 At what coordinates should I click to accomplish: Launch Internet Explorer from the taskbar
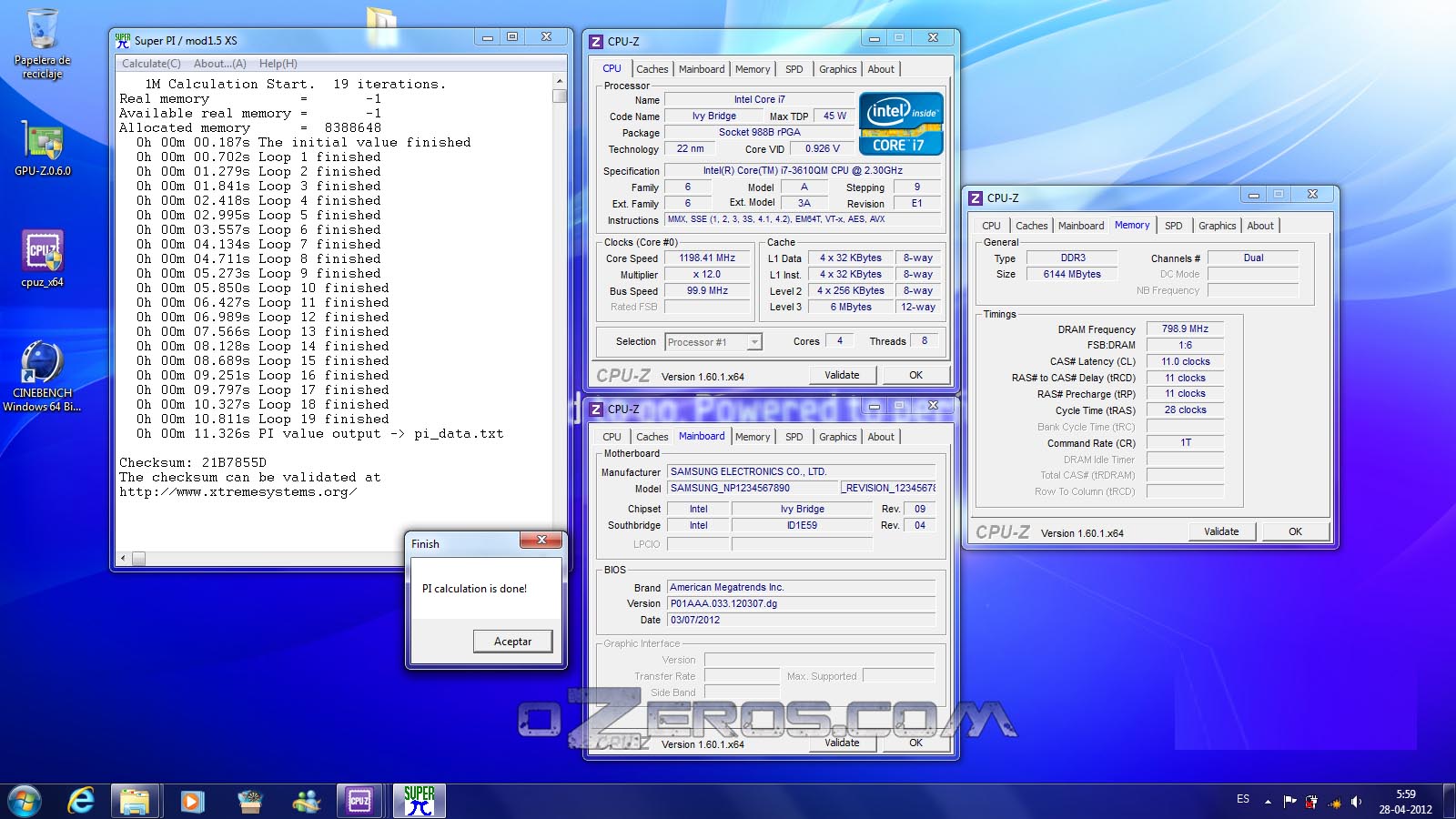coord(81,801)
